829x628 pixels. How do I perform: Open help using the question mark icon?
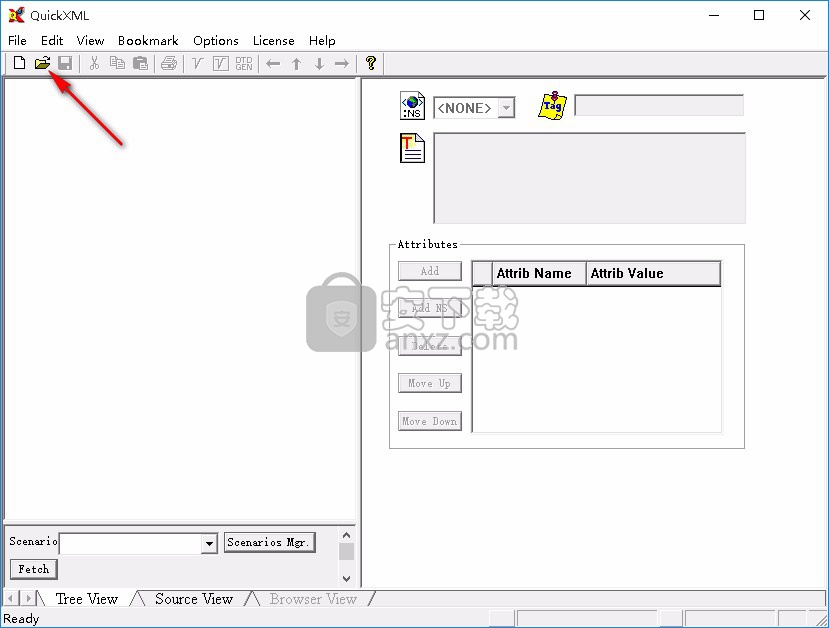(371, 63)
